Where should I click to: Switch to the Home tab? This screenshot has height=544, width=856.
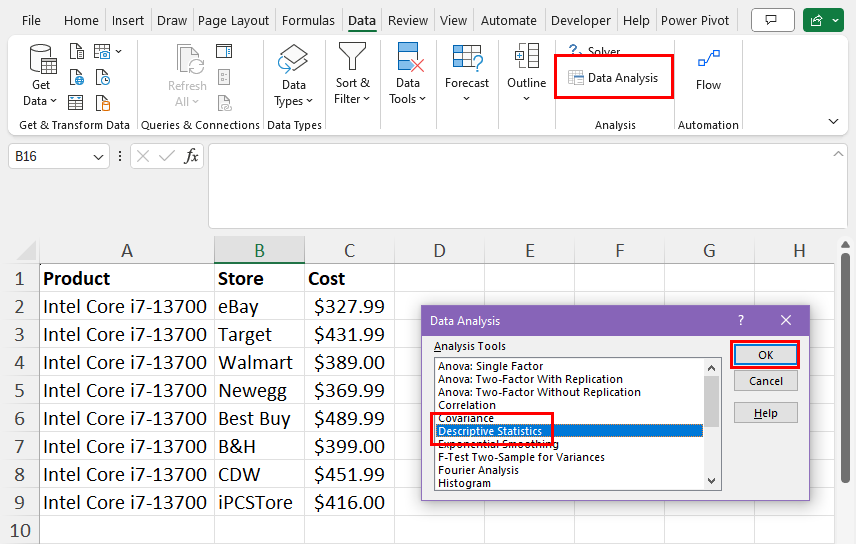click(x=81, y=21)
